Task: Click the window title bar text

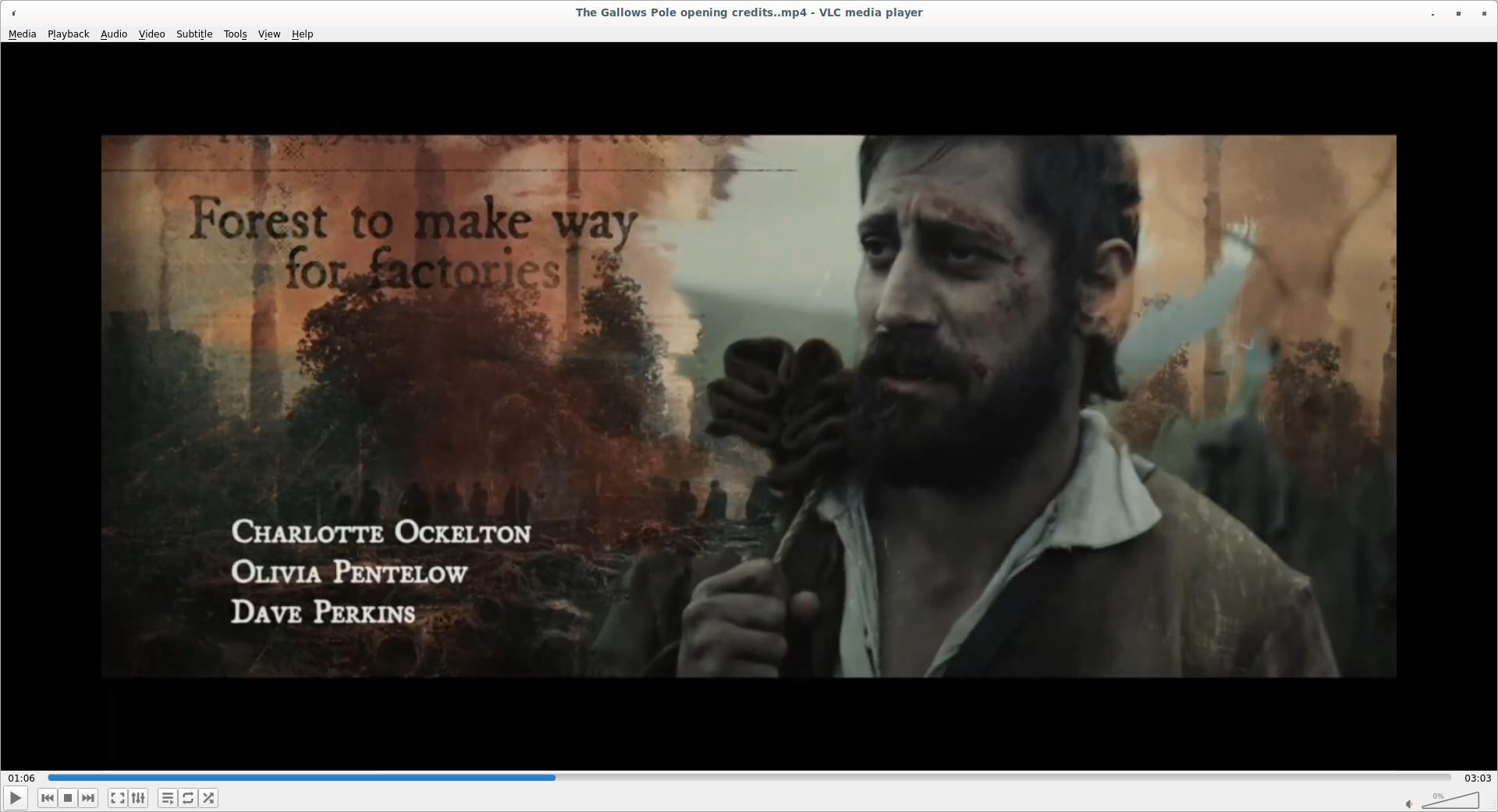Action: [749, 12]
